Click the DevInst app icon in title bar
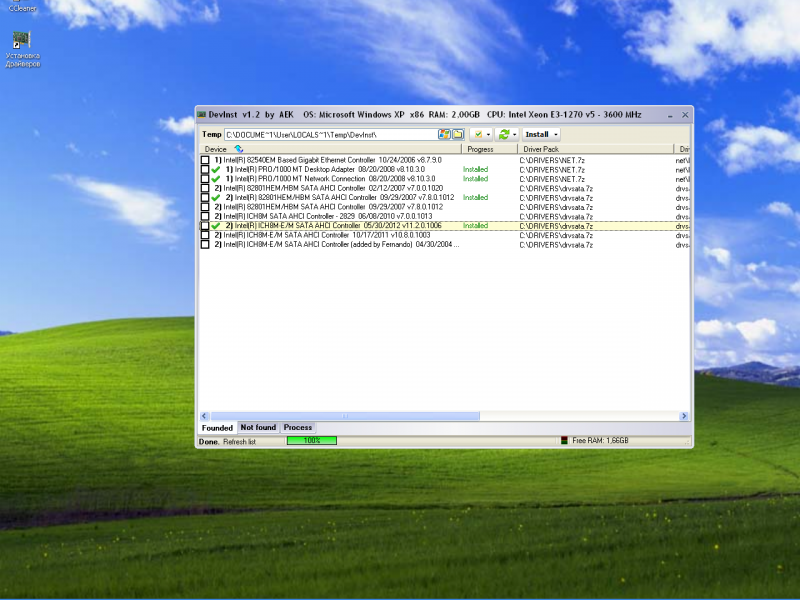Screen dimensions: 800x600 pos(202,115)
